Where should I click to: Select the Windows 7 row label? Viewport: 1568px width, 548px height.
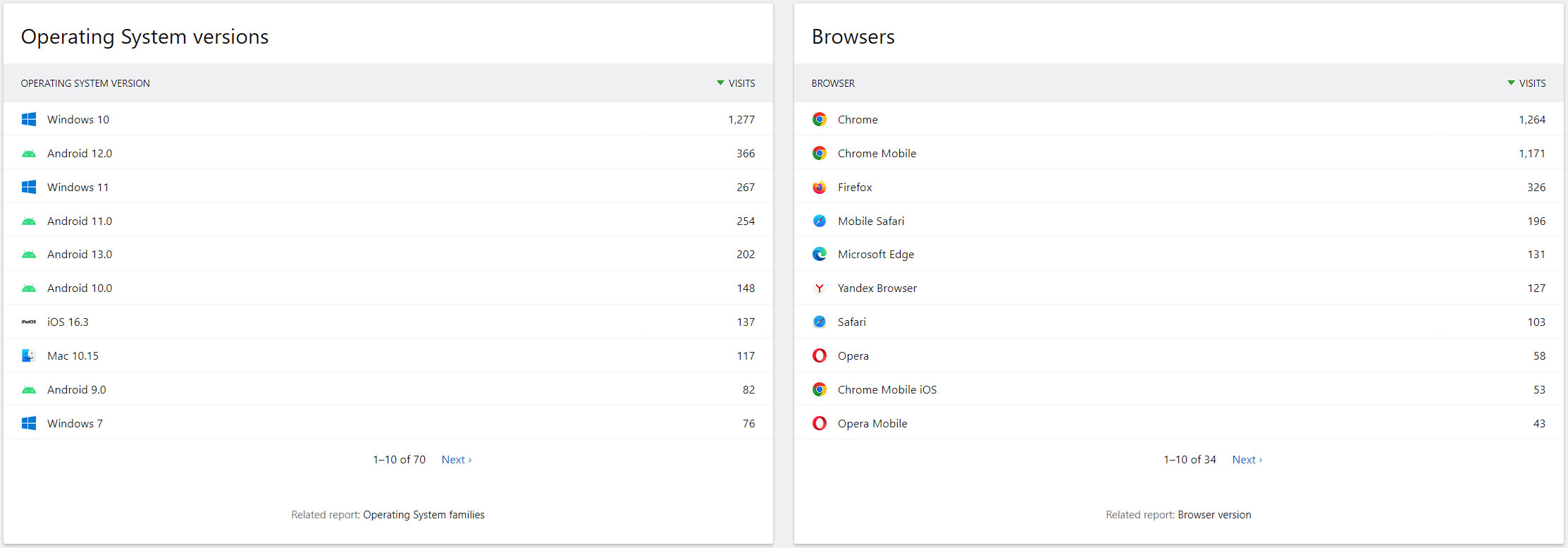tap(75, 424)
